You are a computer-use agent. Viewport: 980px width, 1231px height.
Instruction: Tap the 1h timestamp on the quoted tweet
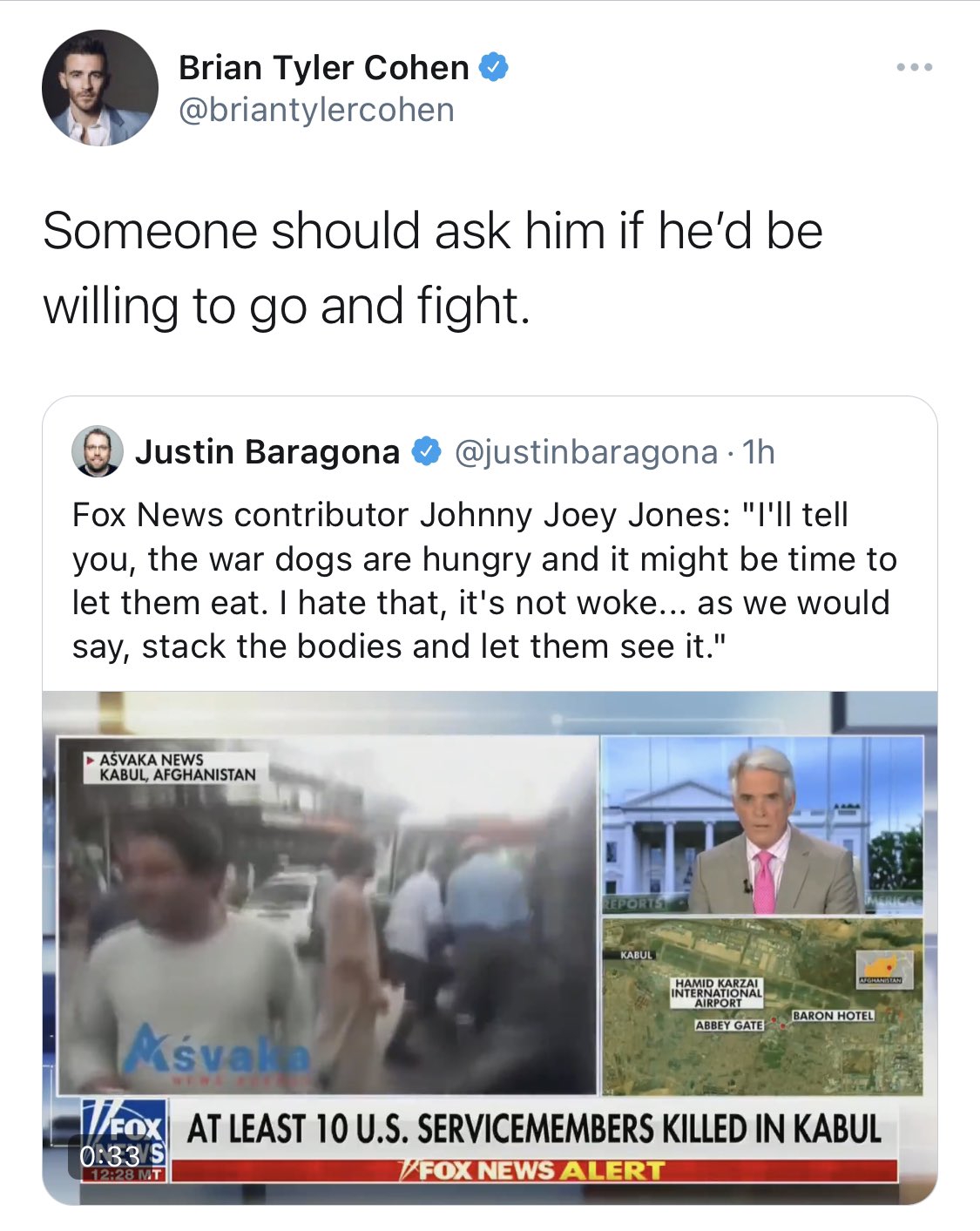(x=758, y=451)
